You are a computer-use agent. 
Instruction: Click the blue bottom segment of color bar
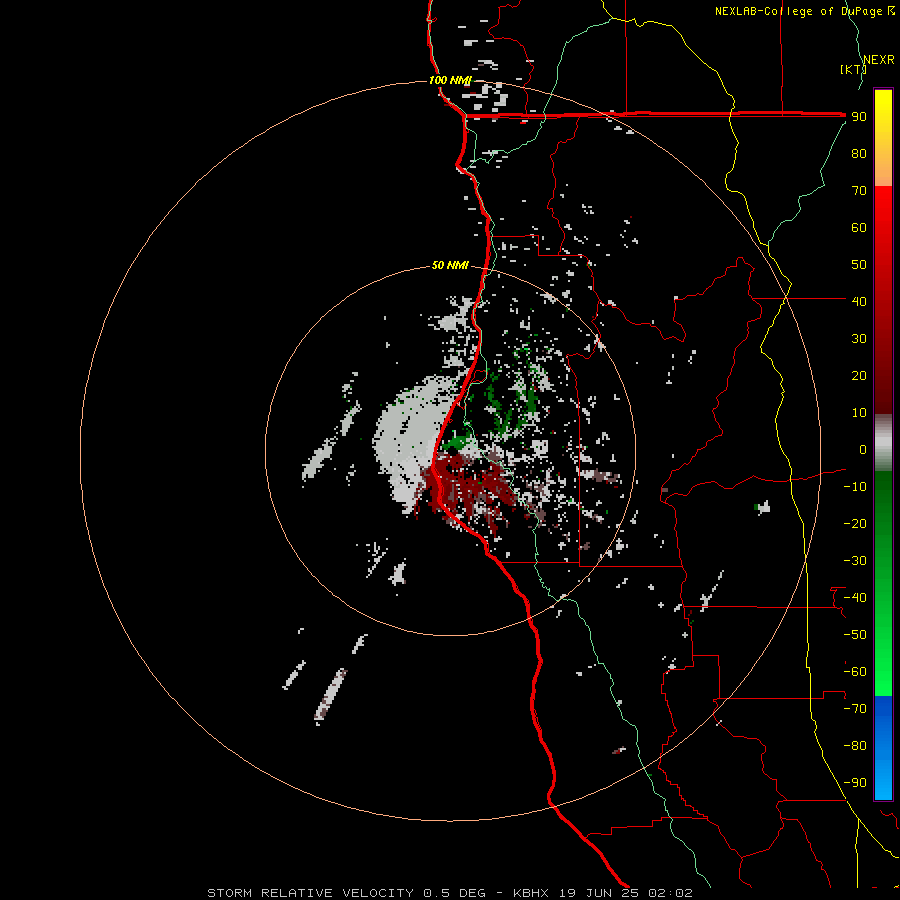883,747
